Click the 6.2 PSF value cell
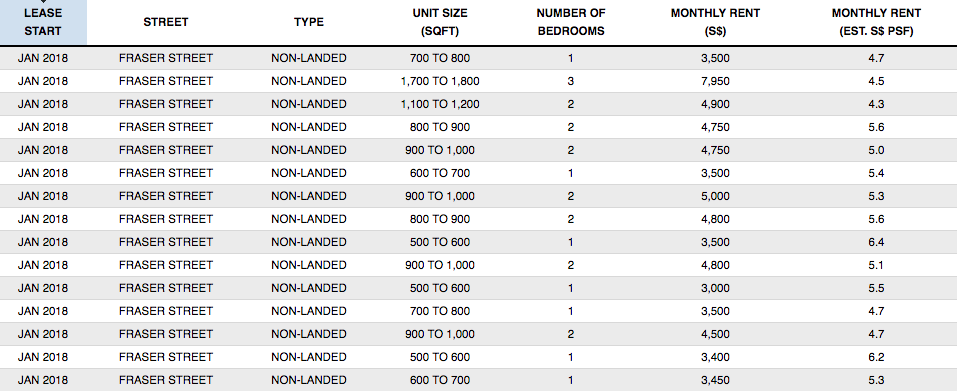The height and width of the screenshot is (391, 959). point(876,357)
